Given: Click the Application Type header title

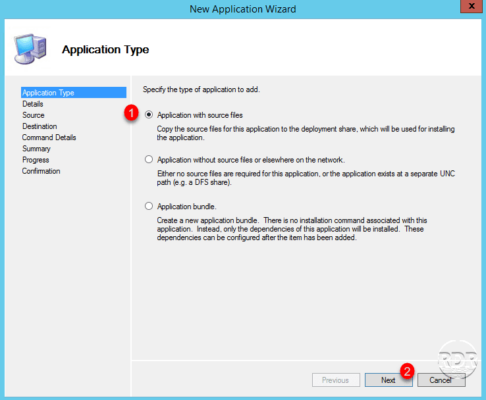Looking at the screenshot, I should click(105, 50).
